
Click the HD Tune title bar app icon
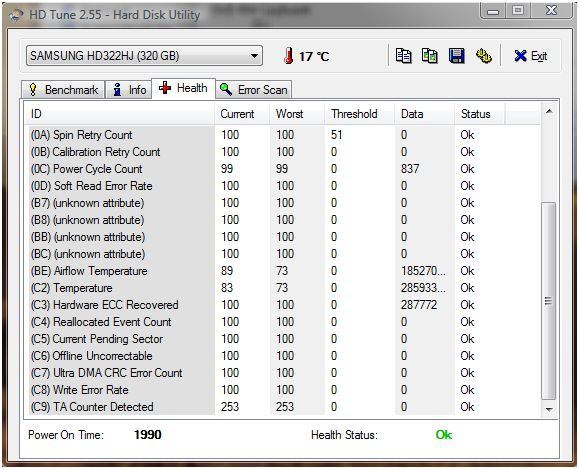click(16, 15)
